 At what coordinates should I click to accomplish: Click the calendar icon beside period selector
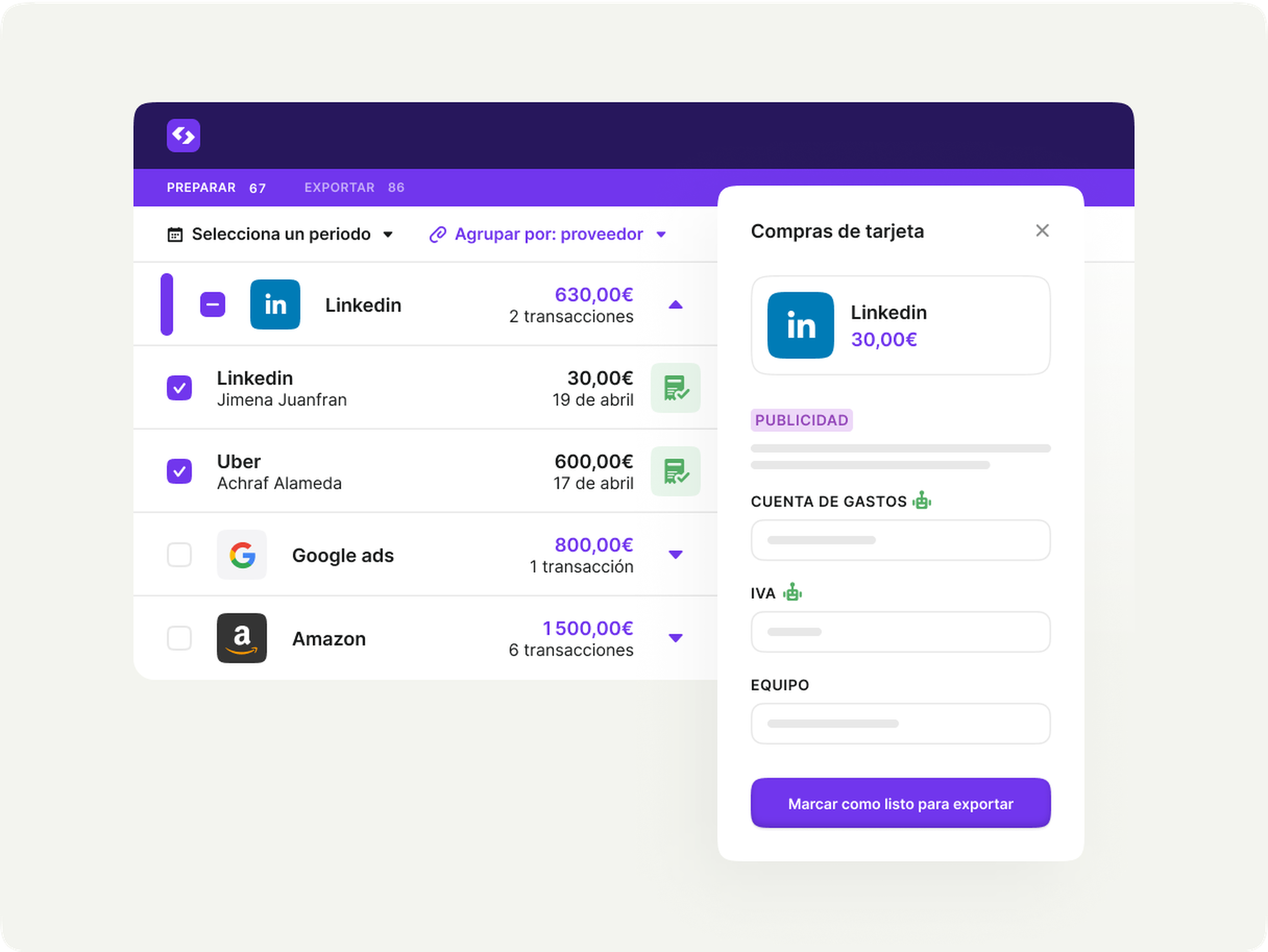tap(175, 235)
